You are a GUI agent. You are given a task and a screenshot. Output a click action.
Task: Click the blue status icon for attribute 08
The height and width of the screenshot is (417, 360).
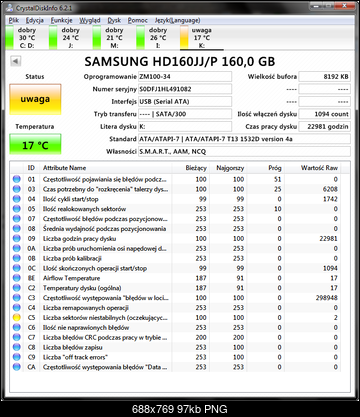(16, 229)
